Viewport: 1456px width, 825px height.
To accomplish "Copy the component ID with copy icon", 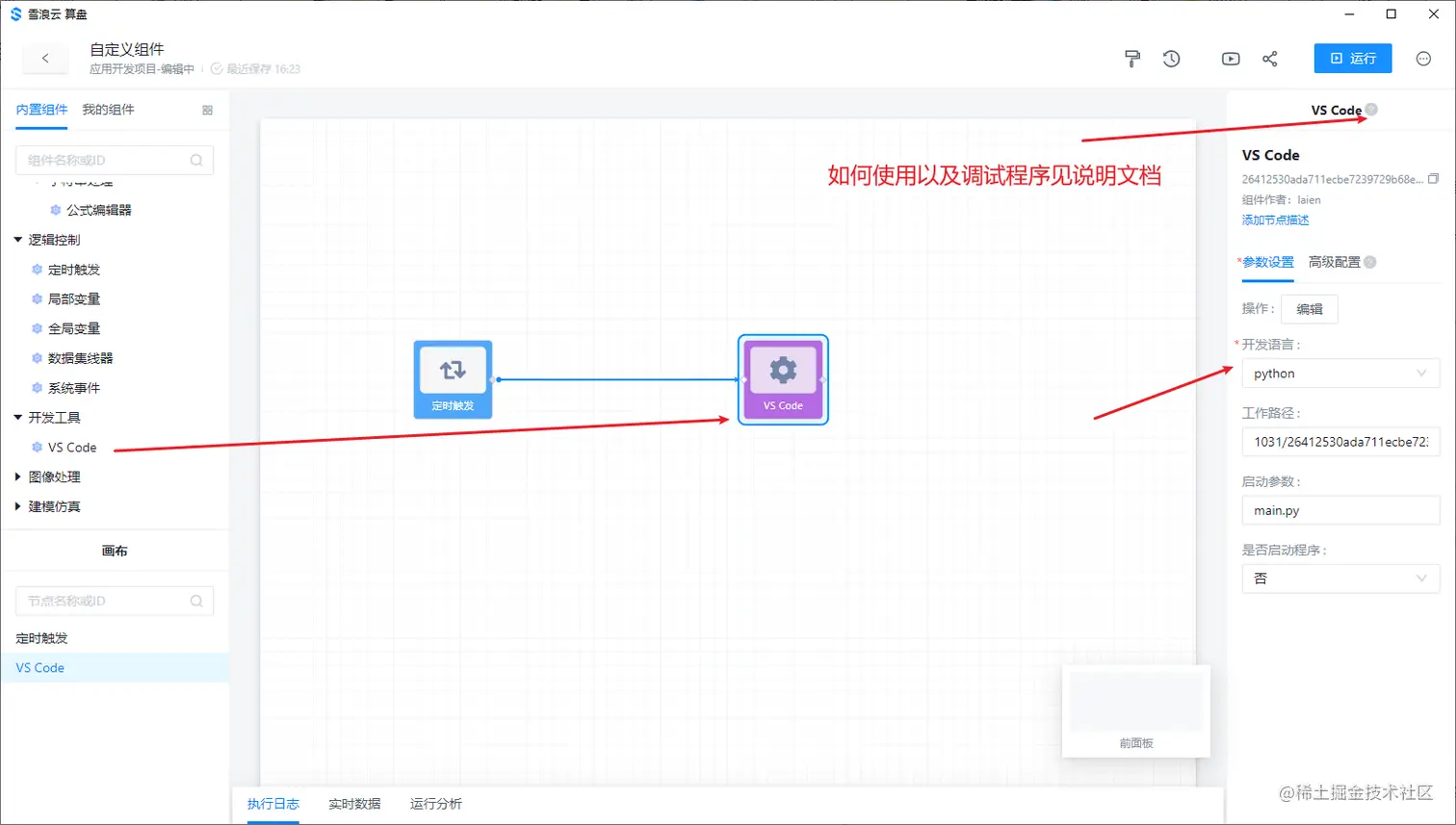I will click(1433, 179).
